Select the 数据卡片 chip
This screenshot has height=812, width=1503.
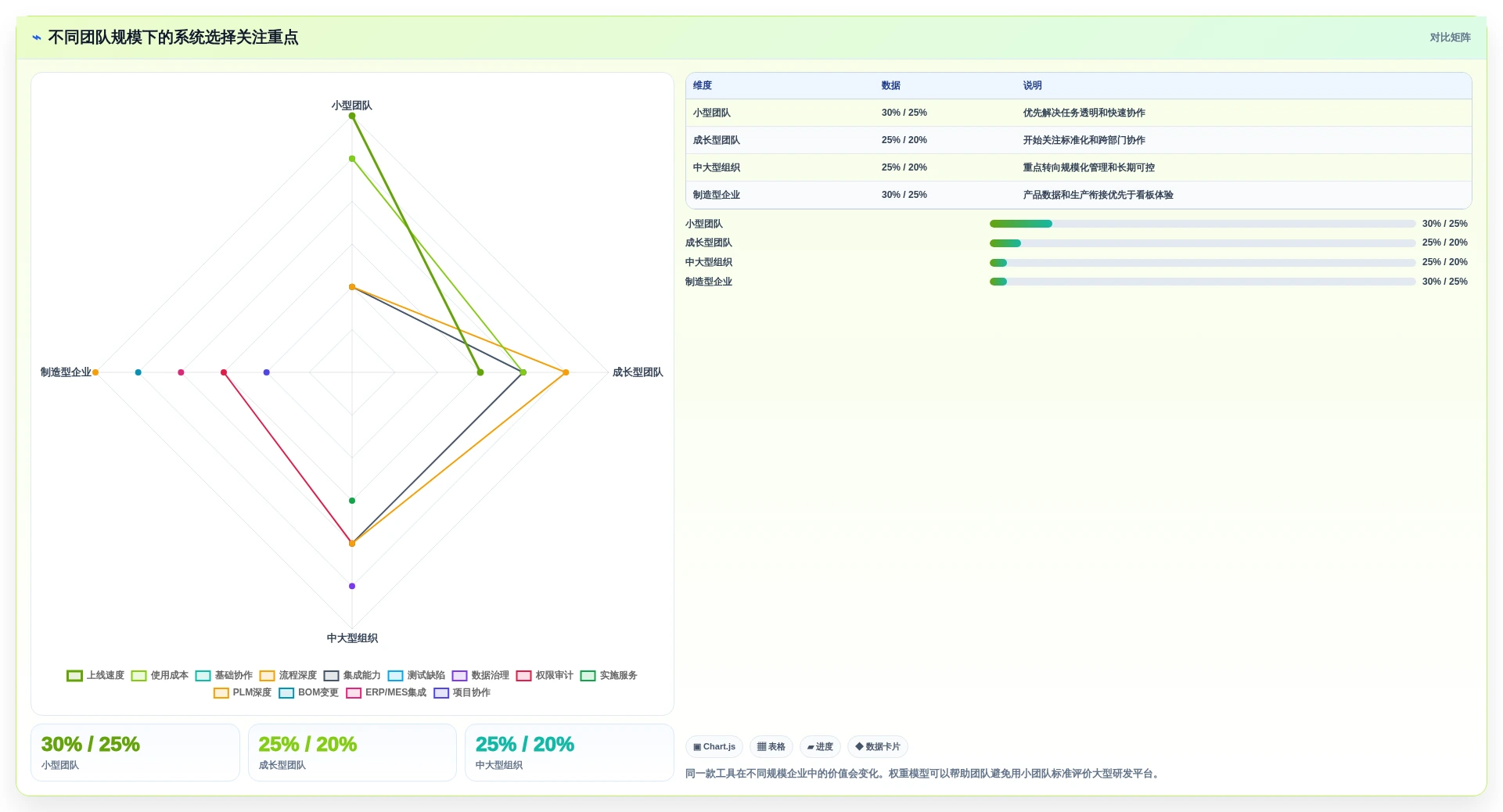pos(878,747)
